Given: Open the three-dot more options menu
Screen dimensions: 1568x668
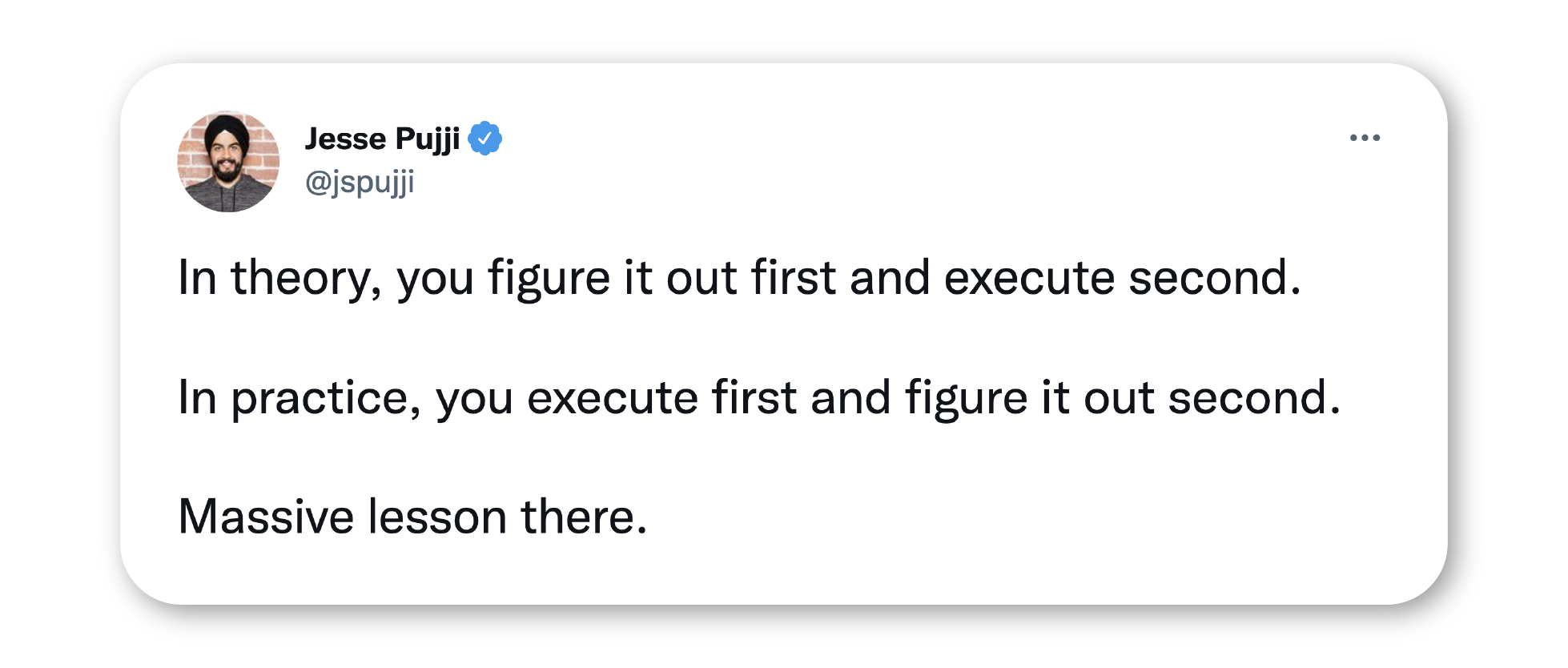Looking at the screenshot, I should pos(1365,138).
